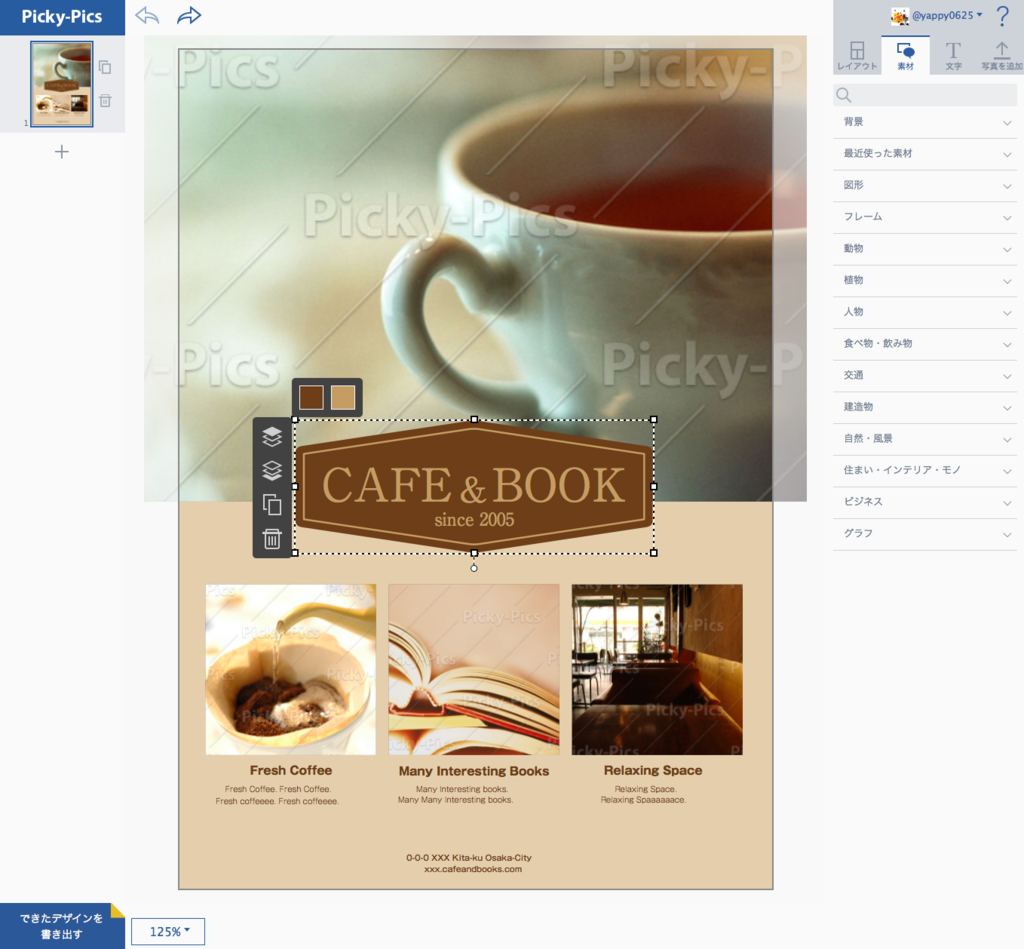This screenshot has width=1024, height=949.
Task: Click the rotation handle below the badge
Action: (474, 568)
